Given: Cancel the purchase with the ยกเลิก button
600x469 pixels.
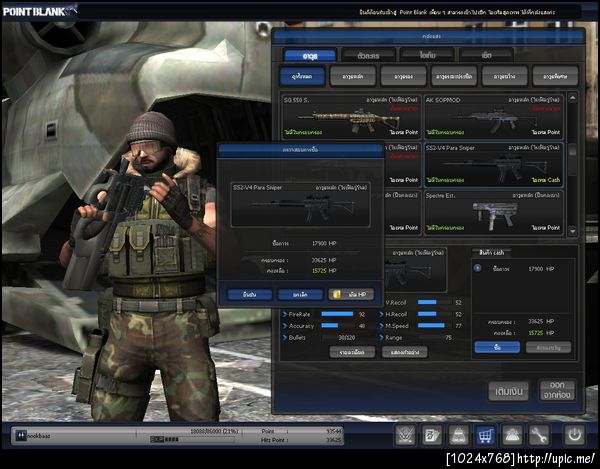Looking at the screenshot, I should pyautogui.click(x=300, y=295).
